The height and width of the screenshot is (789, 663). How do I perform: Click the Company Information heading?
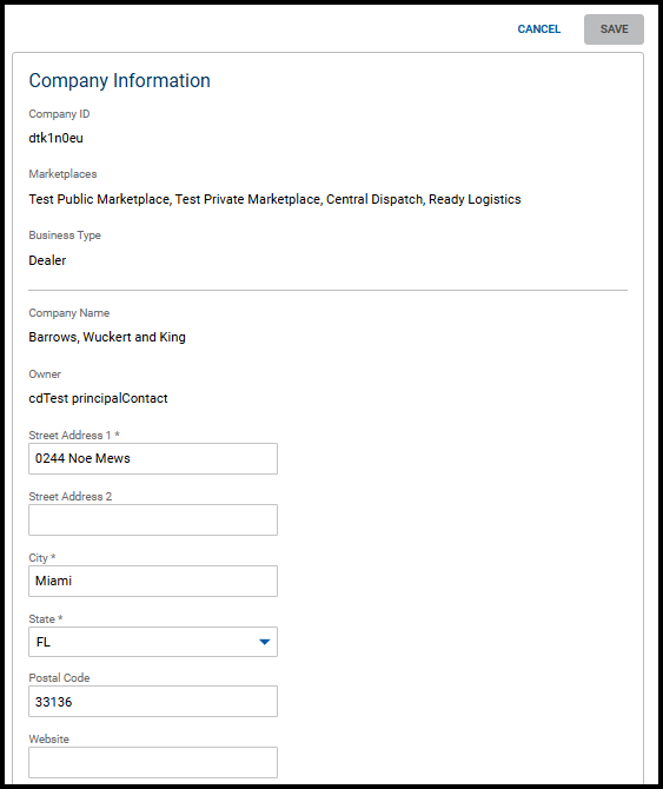tap(119, 81)
